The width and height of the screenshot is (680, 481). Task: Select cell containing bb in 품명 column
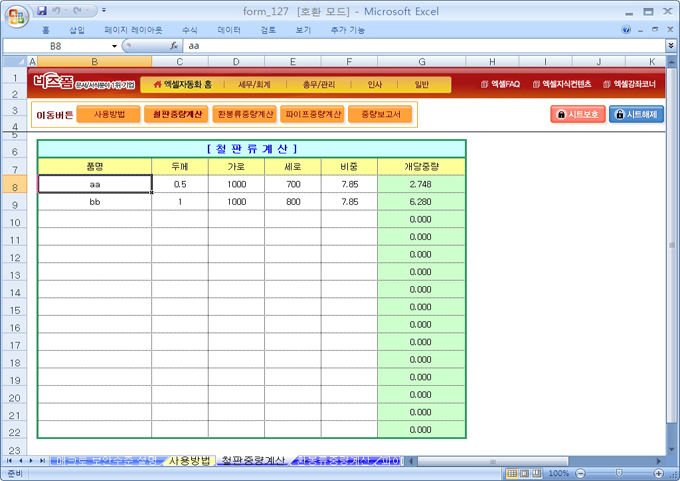(x=95, y=201)
